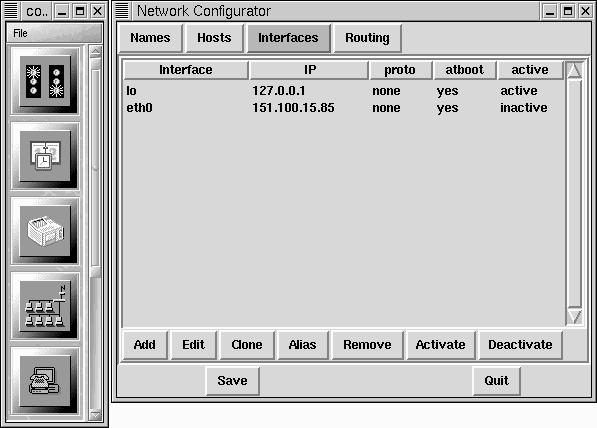Click the interface list scroll-down arrow
Screen dimensions: 597x428
pyautogui.click(x=574, y=316)
